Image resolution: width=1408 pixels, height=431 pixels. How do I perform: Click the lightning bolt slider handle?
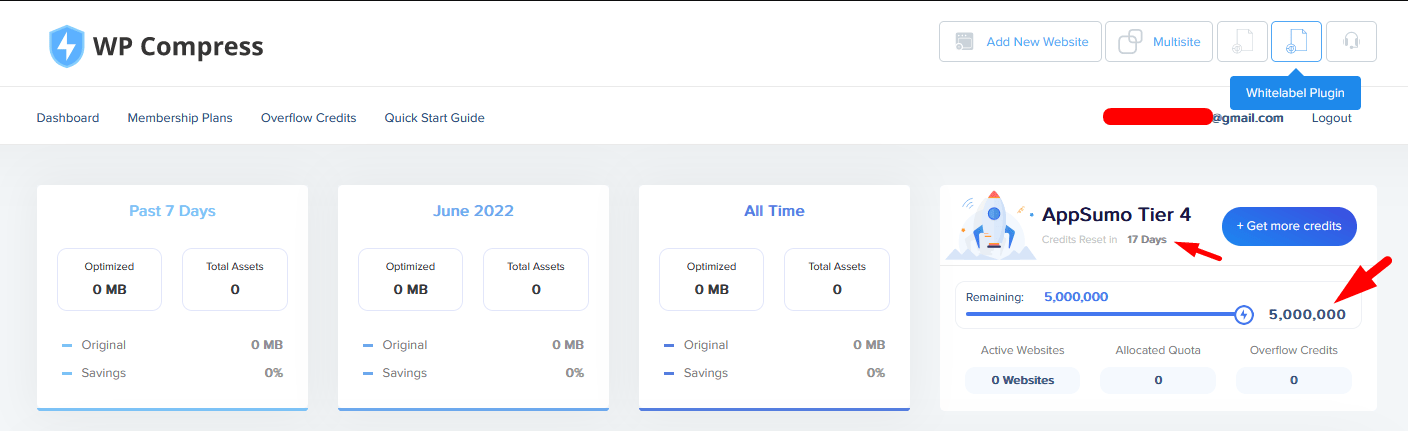pyautogui.click(x=1244, y=315)
